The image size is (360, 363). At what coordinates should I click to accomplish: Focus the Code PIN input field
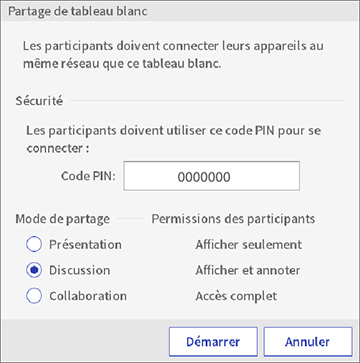[211, 176]
